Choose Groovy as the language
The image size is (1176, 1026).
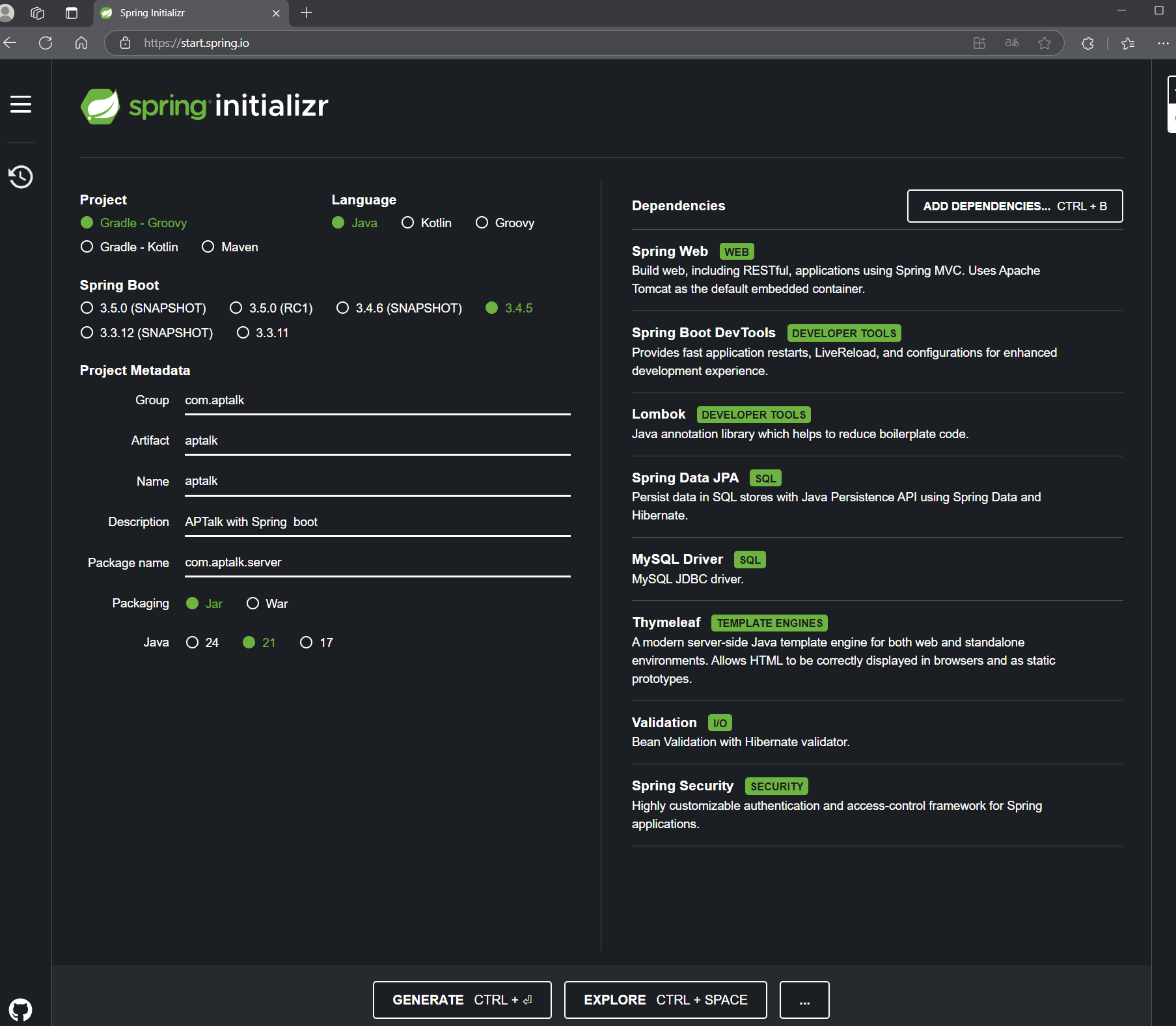pos(505,223)
